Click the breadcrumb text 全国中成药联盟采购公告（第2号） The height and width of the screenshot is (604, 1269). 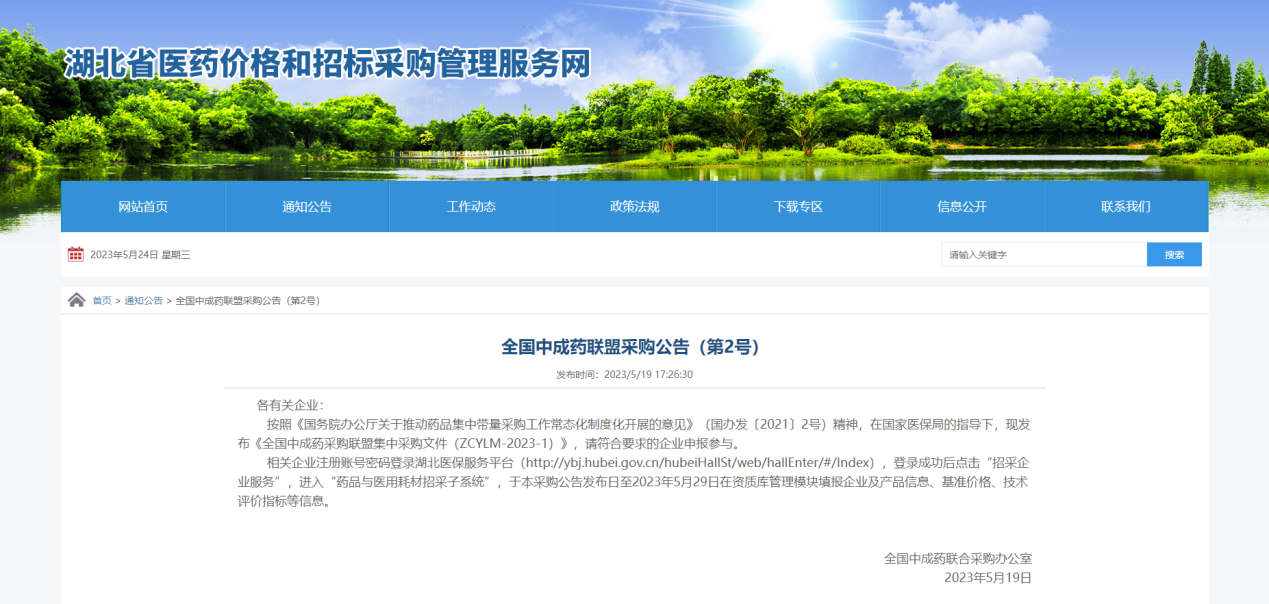247,301
